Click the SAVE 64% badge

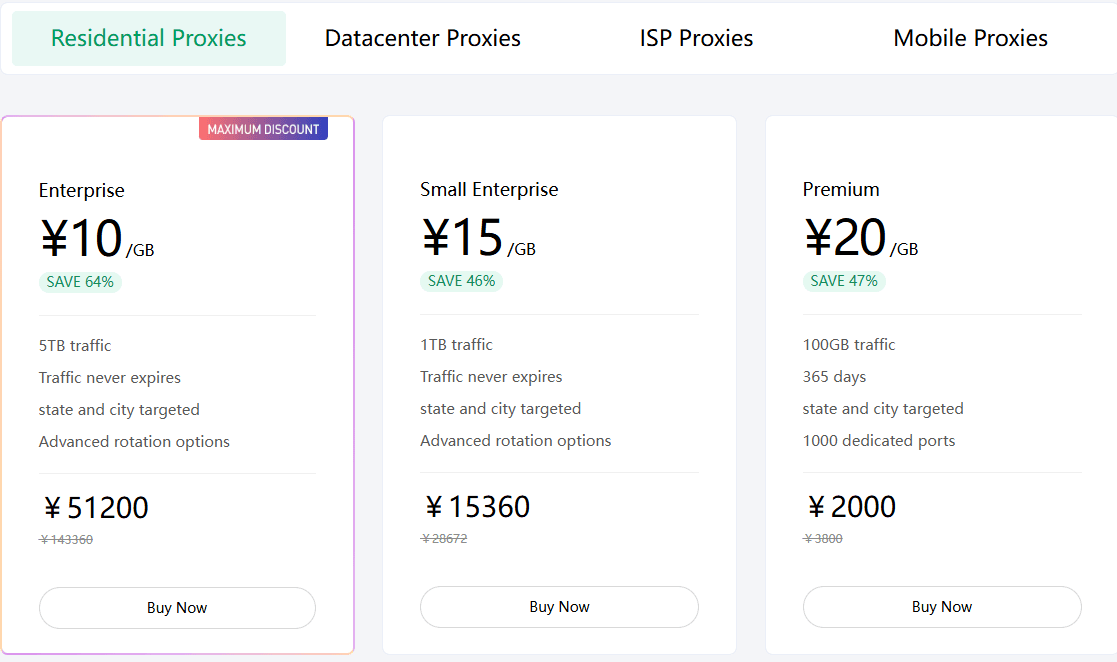click(x=80, y=282)
